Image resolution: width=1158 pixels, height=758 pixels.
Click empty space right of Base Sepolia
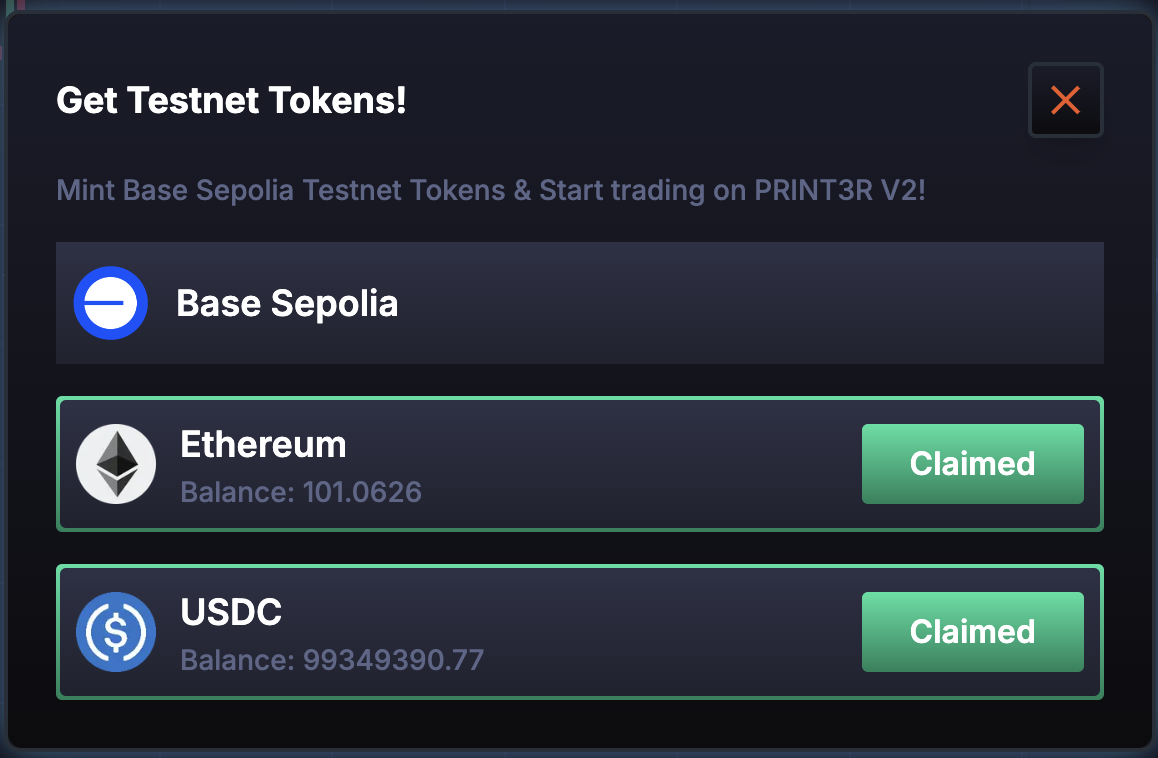[750, 303]
